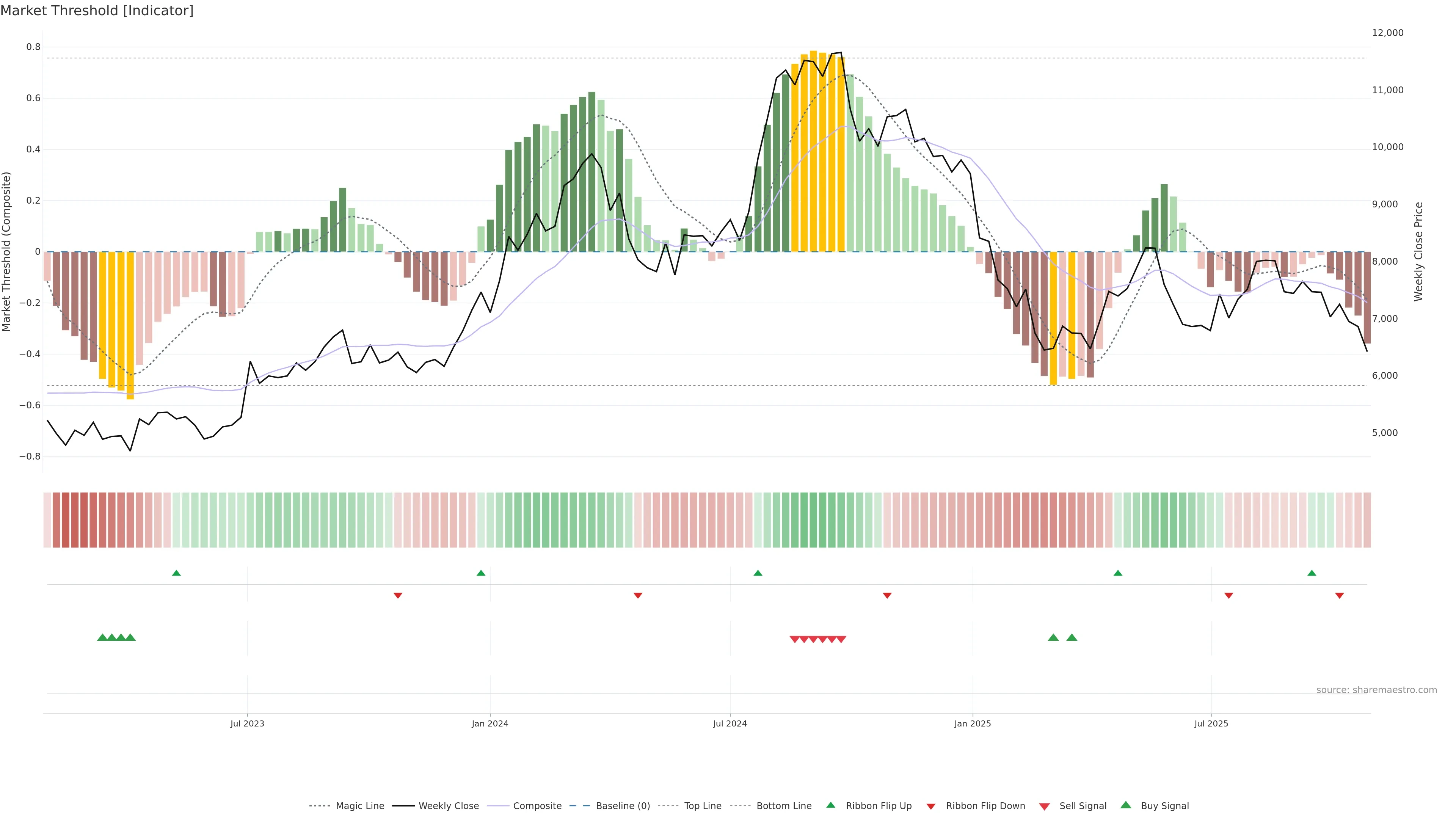Click the source: sharemaestro.com text
Image resolution: width=1456 pixels, height=819 pixels.
(x=1376, y=690)
